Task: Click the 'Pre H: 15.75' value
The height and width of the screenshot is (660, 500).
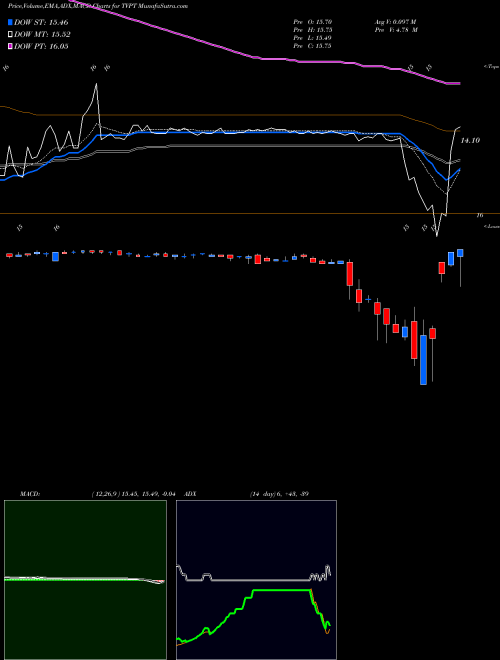Action: [312, 30]
